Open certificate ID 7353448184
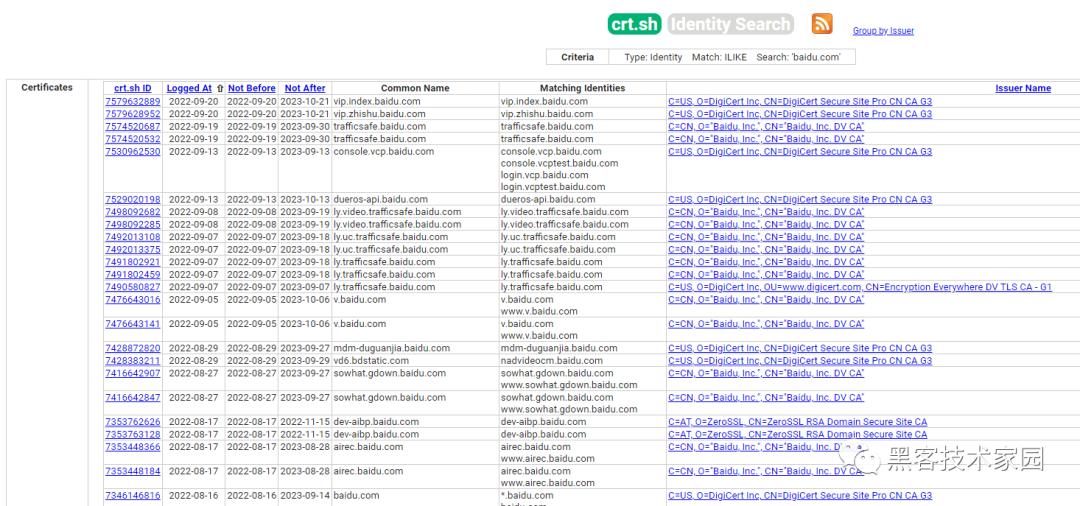 (133, 472)
